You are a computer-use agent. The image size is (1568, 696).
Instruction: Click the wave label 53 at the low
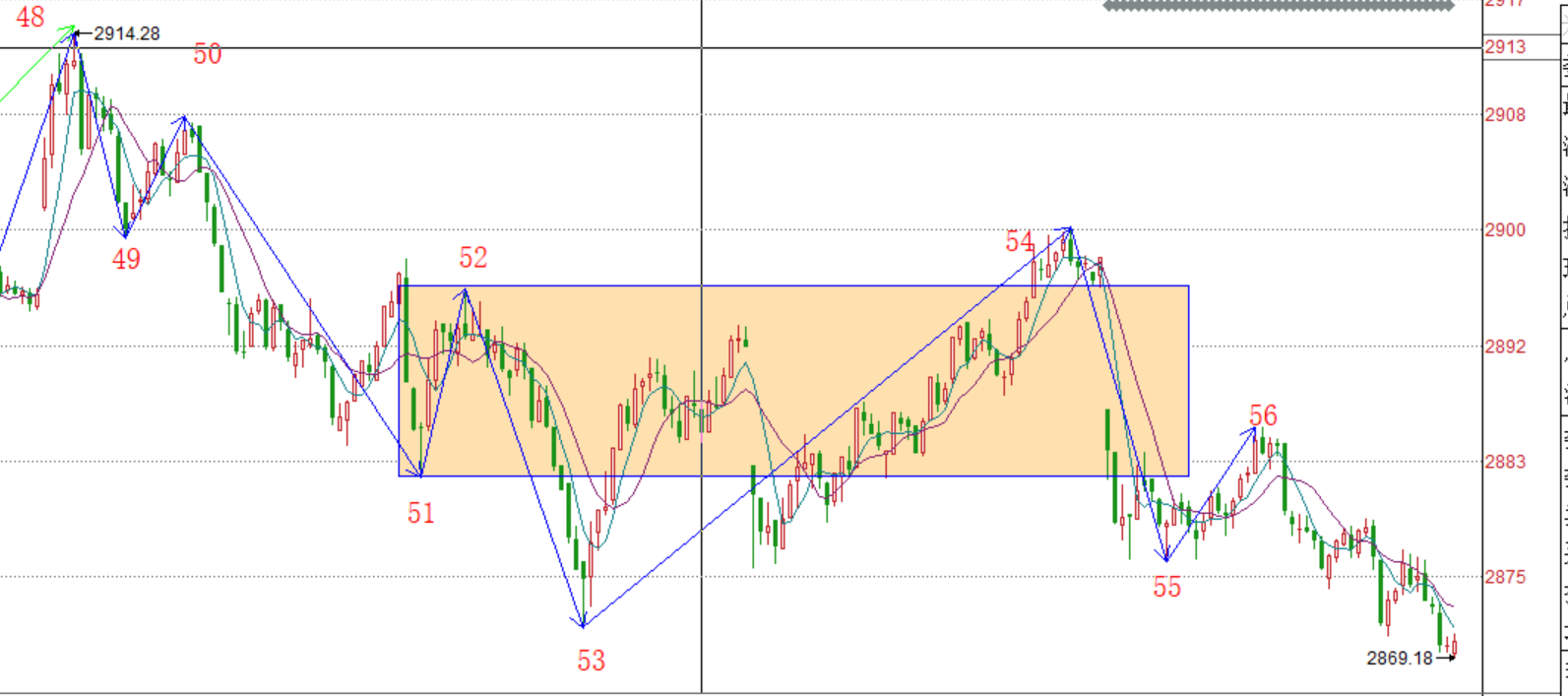click(591, 661)
